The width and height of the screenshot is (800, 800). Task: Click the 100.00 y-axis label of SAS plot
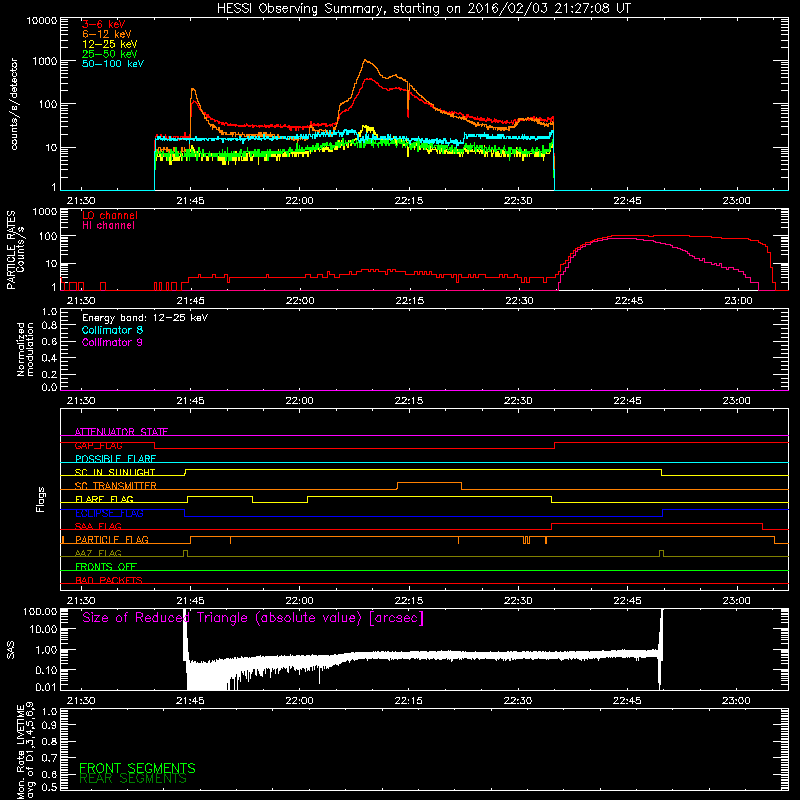[40, 611]
